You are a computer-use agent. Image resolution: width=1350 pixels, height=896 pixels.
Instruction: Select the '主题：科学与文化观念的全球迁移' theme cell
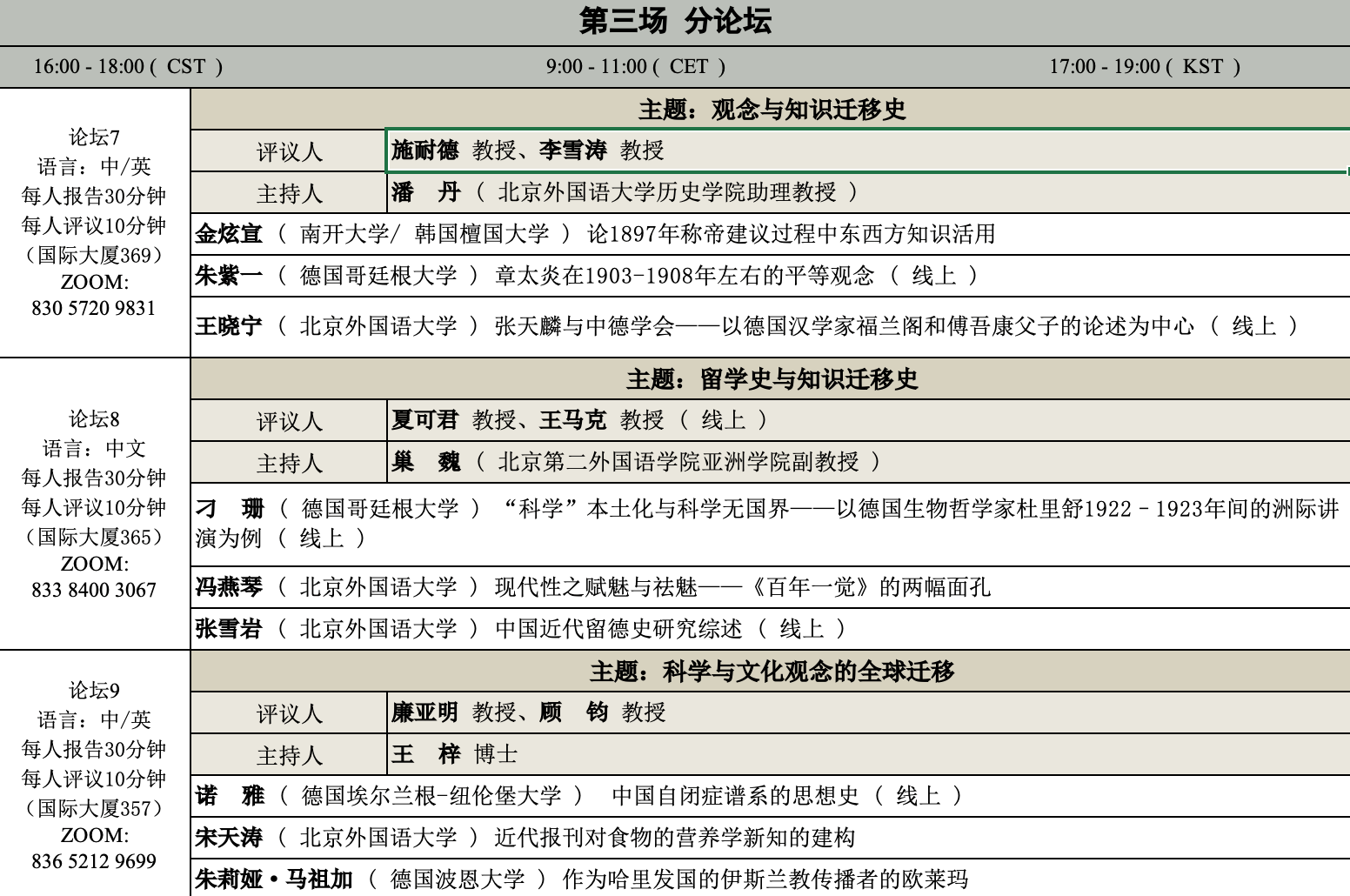click(771, 672)
